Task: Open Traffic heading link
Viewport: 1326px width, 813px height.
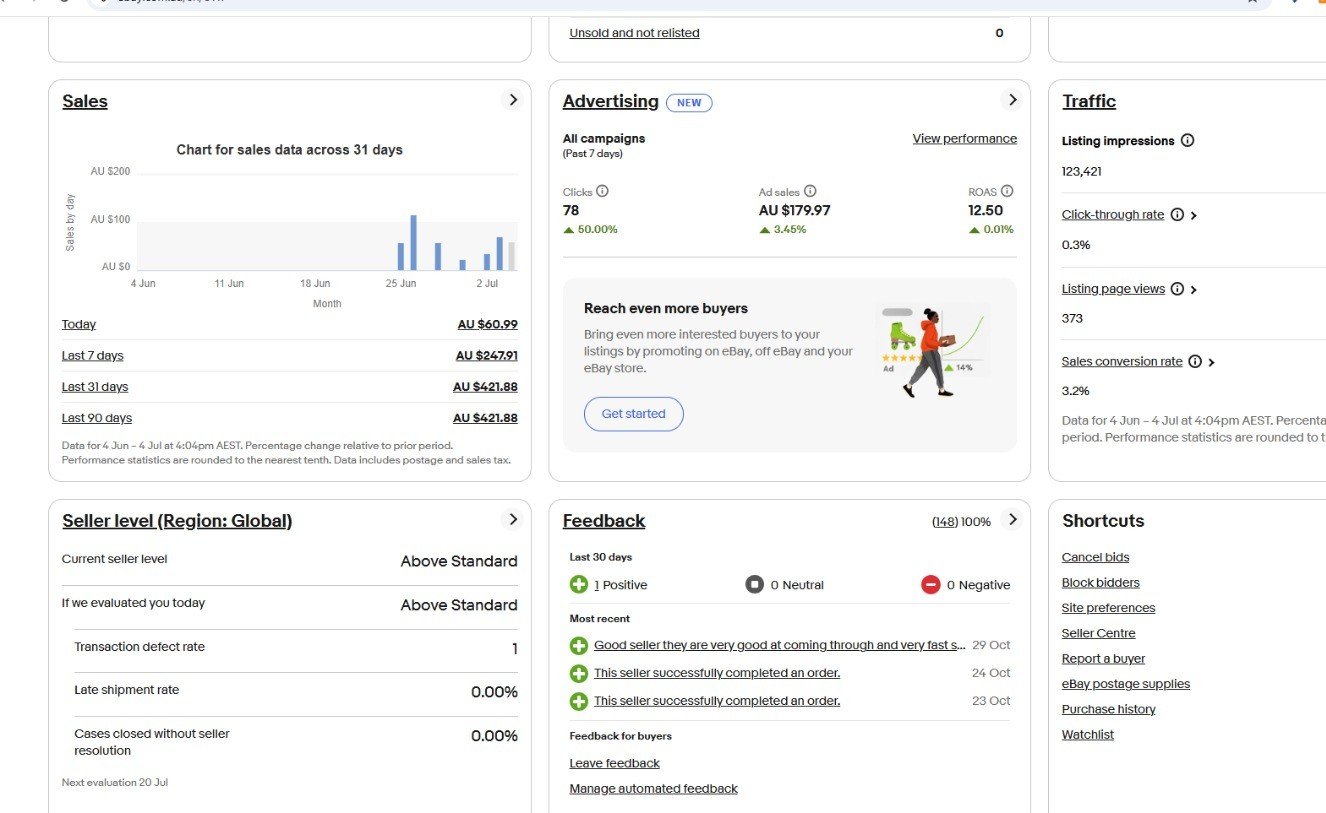Action: click(1089, 101)
